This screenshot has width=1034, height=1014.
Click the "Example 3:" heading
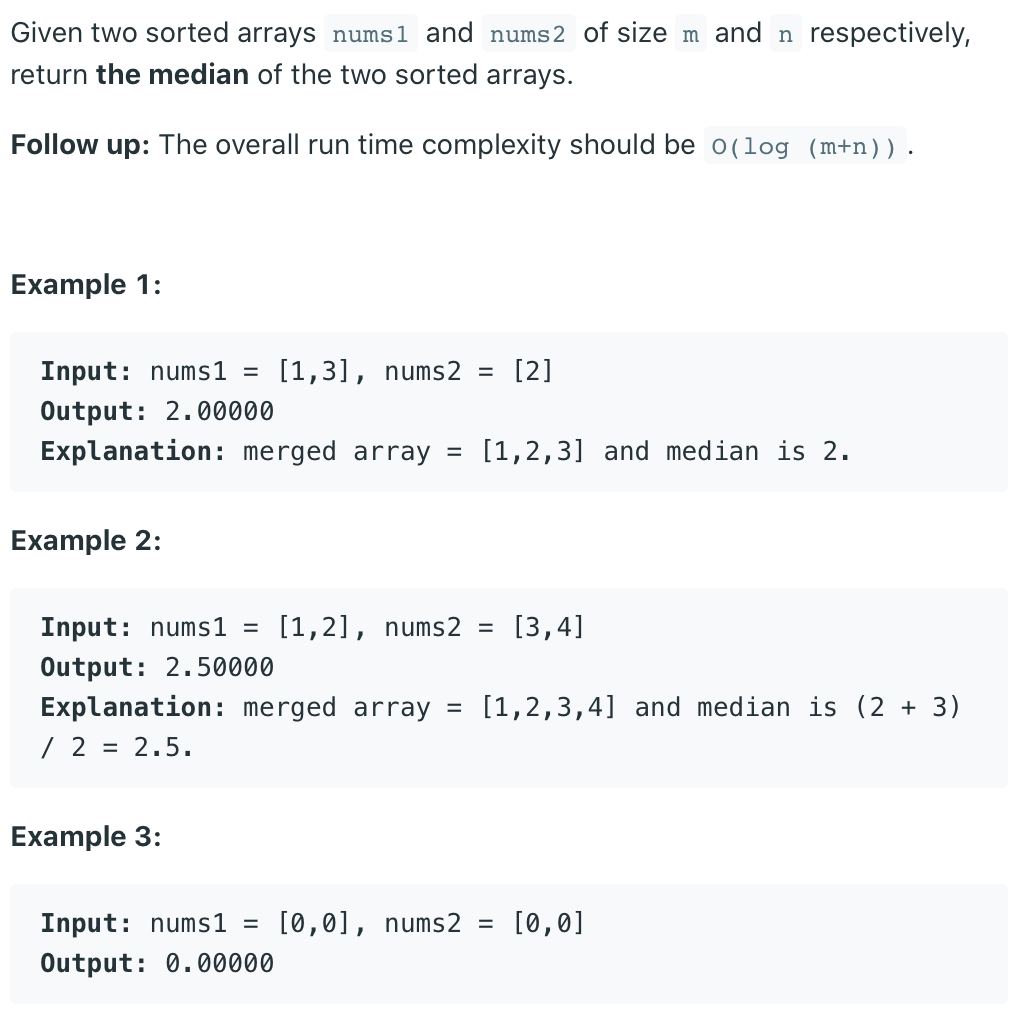pos(86,836)
